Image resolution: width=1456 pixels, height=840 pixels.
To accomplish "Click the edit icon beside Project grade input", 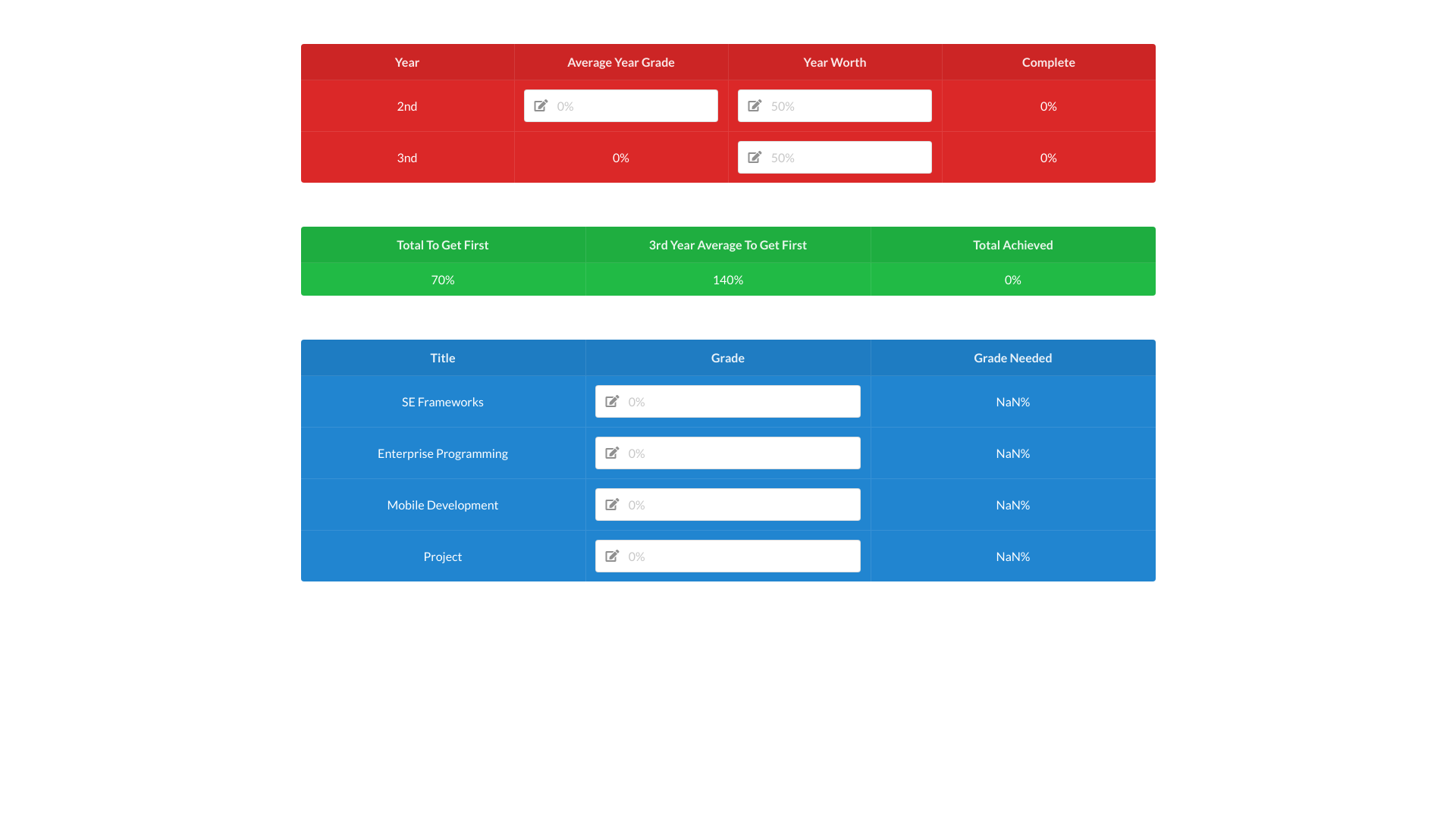I will [613, 556].
